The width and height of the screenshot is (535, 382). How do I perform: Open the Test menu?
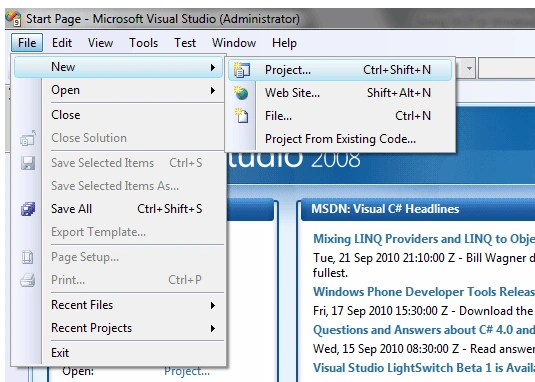(185, 43)
